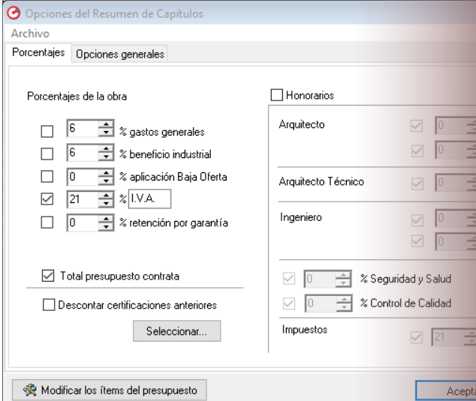Enable the beneficio industrial checkbox
Screen dimensions: 476x401
point(47,154)
